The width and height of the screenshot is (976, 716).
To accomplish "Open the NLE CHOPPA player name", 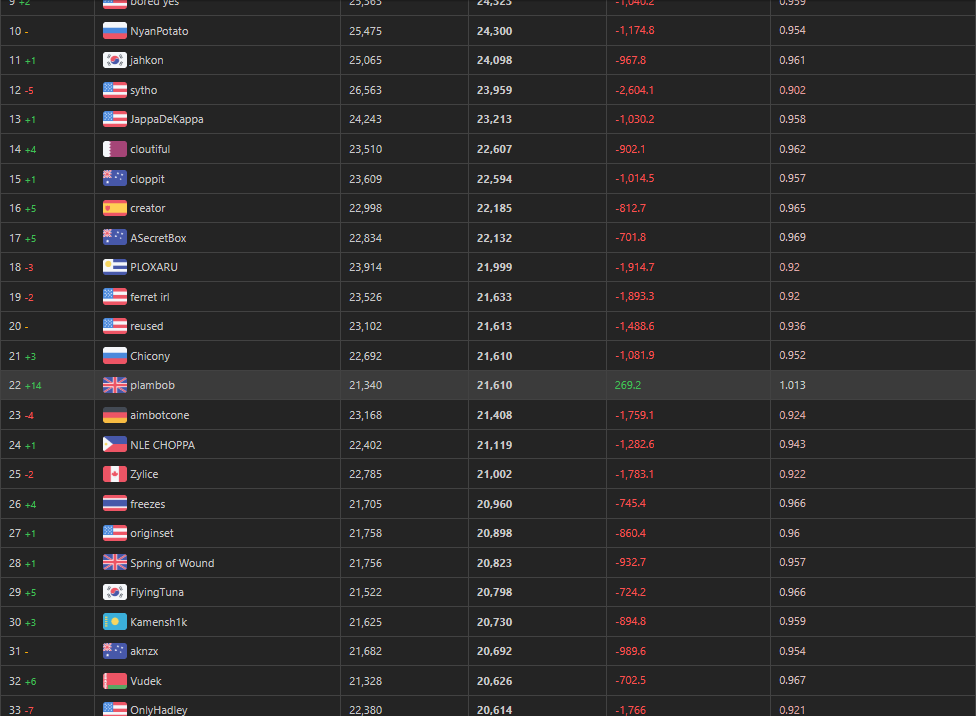I will pos(162,445).
